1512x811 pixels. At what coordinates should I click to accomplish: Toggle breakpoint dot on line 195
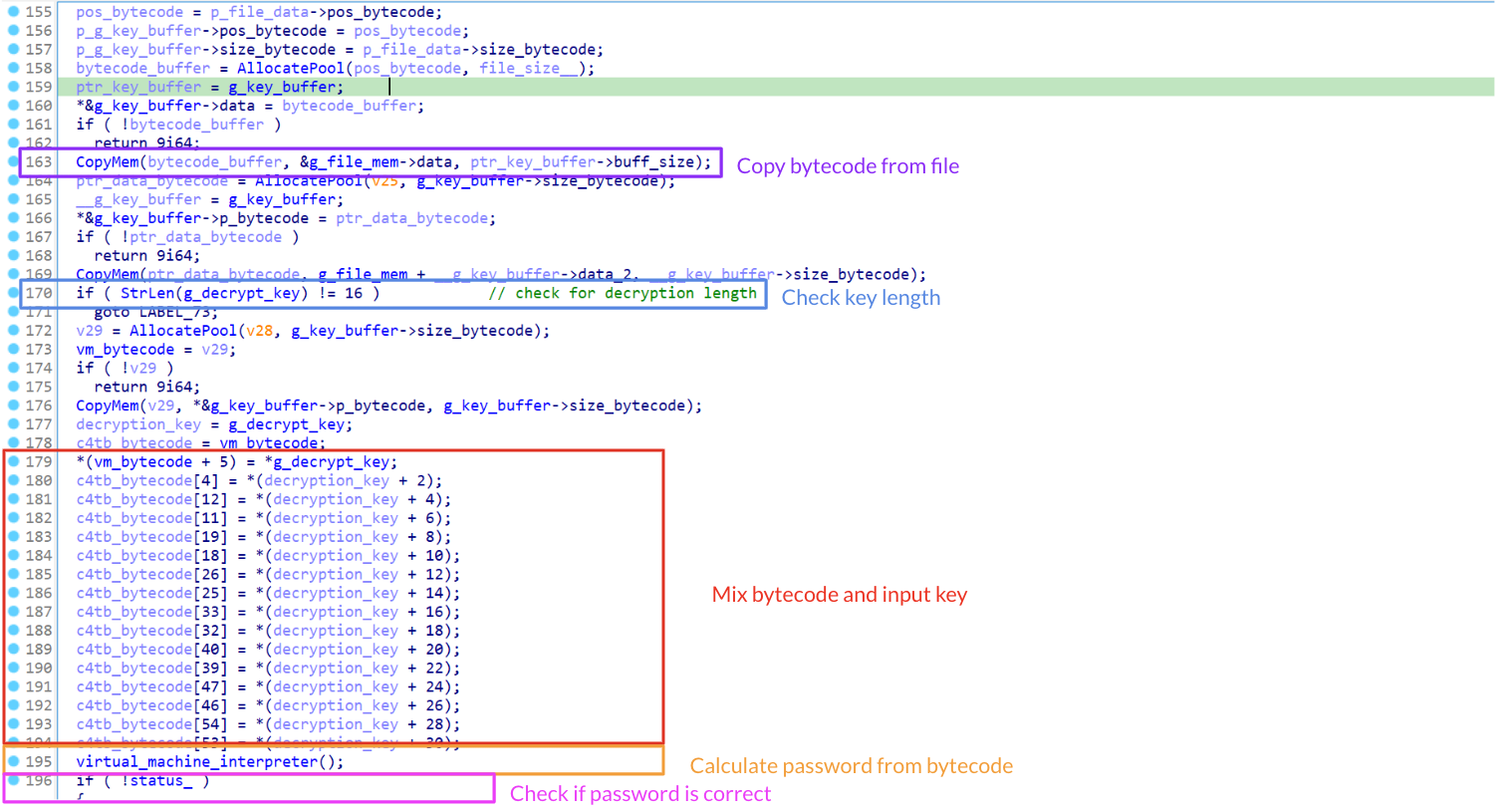[x=14, y=761]
